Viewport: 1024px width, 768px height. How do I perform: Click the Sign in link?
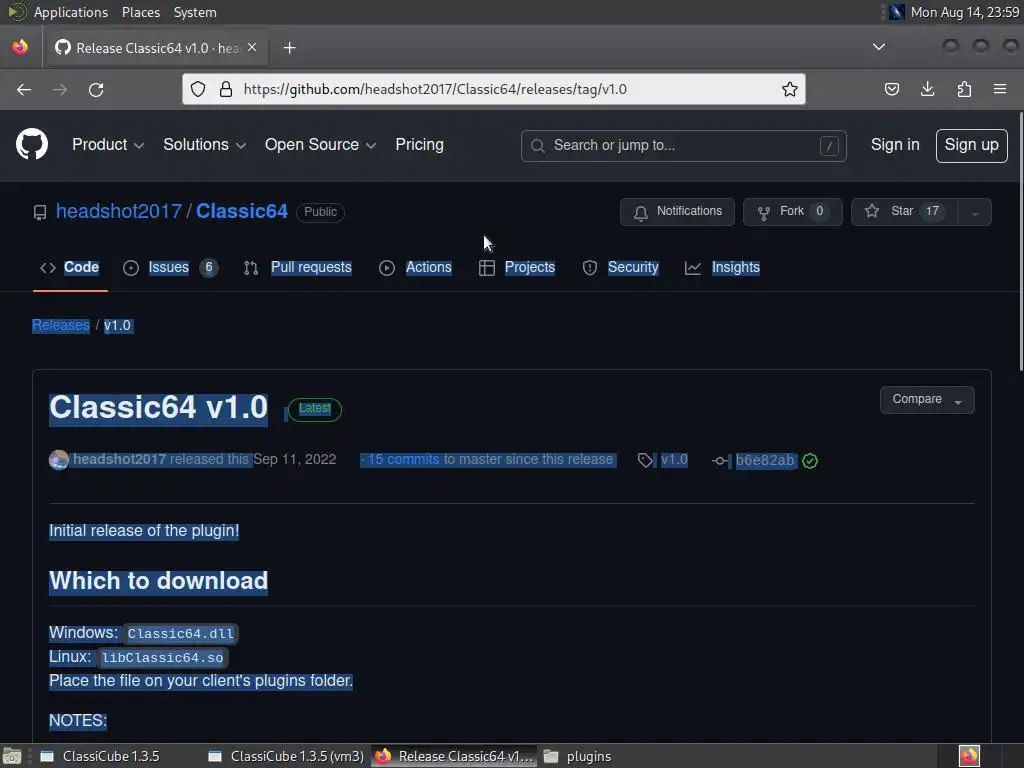pyautogui.click(x=895, y=144)
